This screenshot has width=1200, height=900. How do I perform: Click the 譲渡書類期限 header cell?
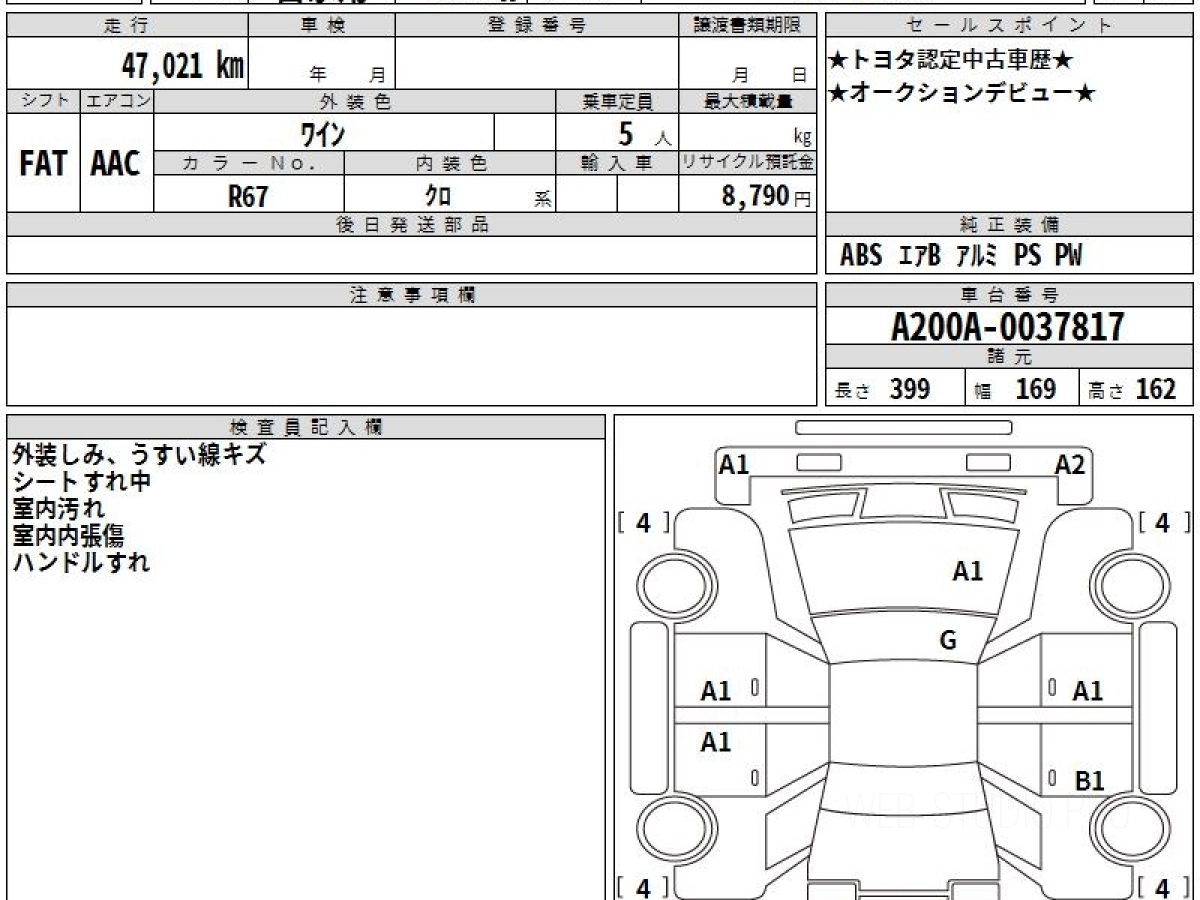(x=747, y=26)
